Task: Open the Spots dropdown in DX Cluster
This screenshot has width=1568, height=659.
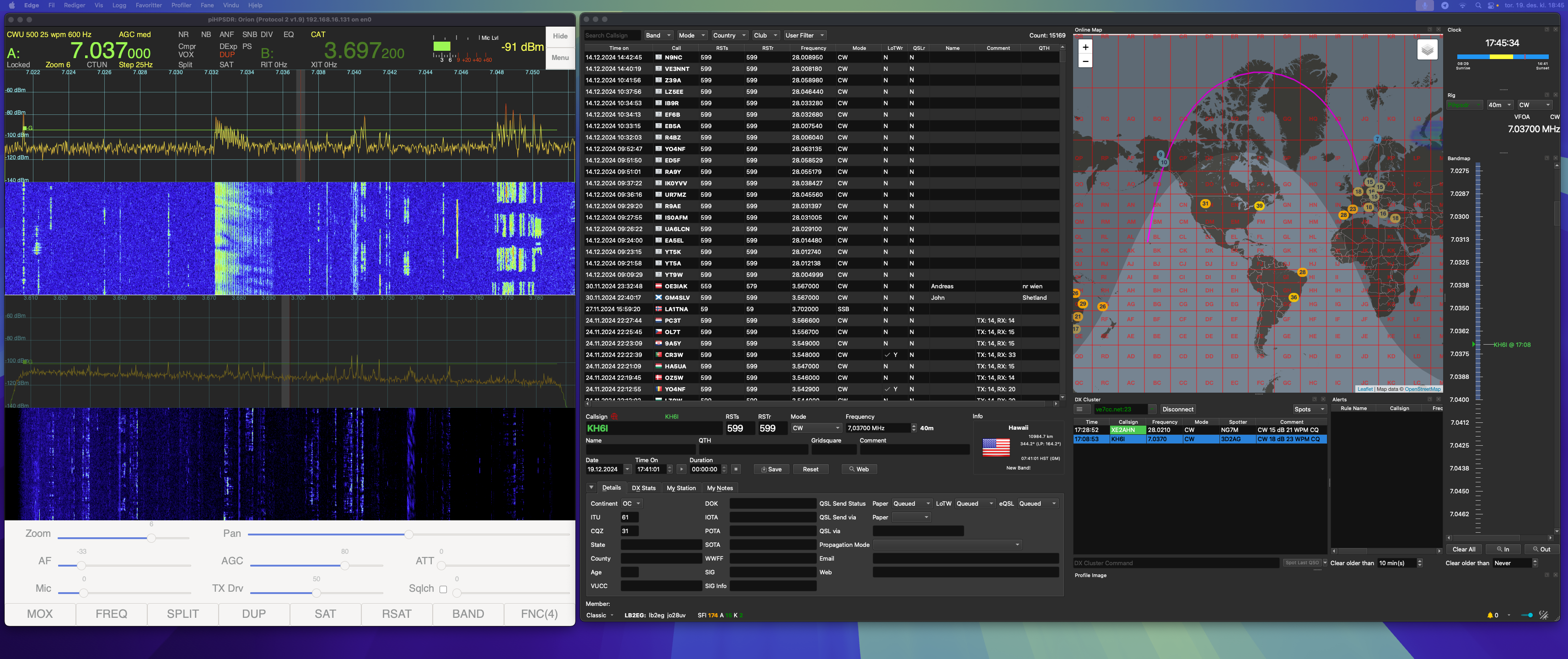Action: 1309,409
